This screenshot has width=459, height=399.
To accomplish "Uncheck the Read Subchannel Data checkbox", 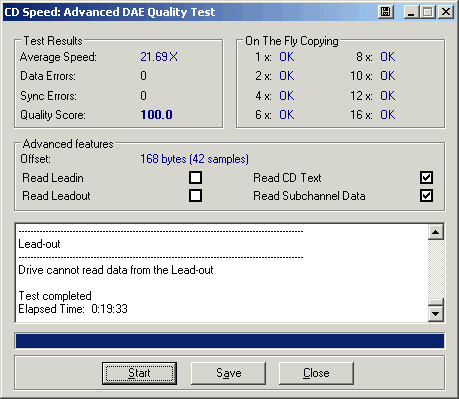I will click(427, 196).
